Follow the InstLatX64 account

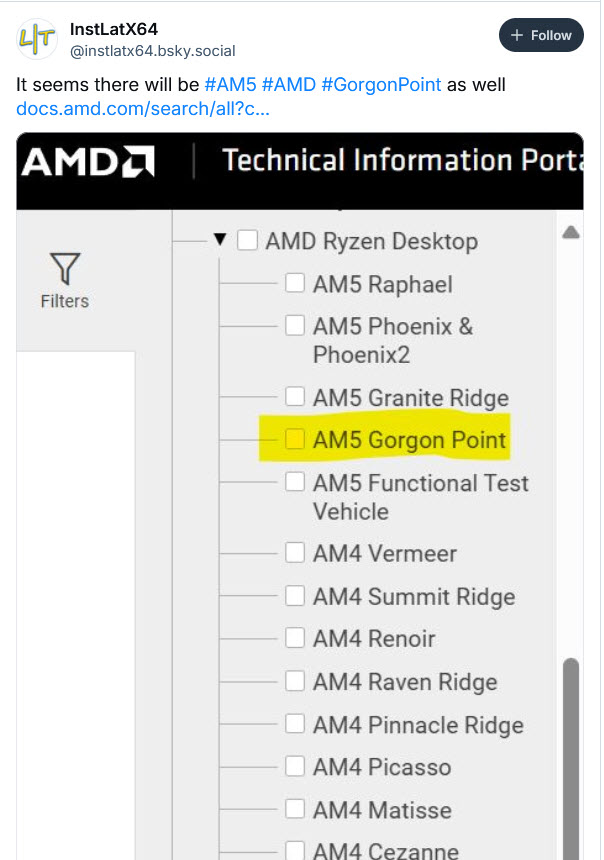[541, 35]
